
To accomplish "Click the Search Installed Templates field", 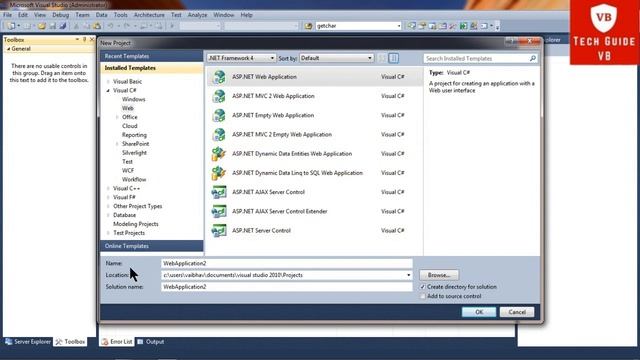I will [480, 58].
